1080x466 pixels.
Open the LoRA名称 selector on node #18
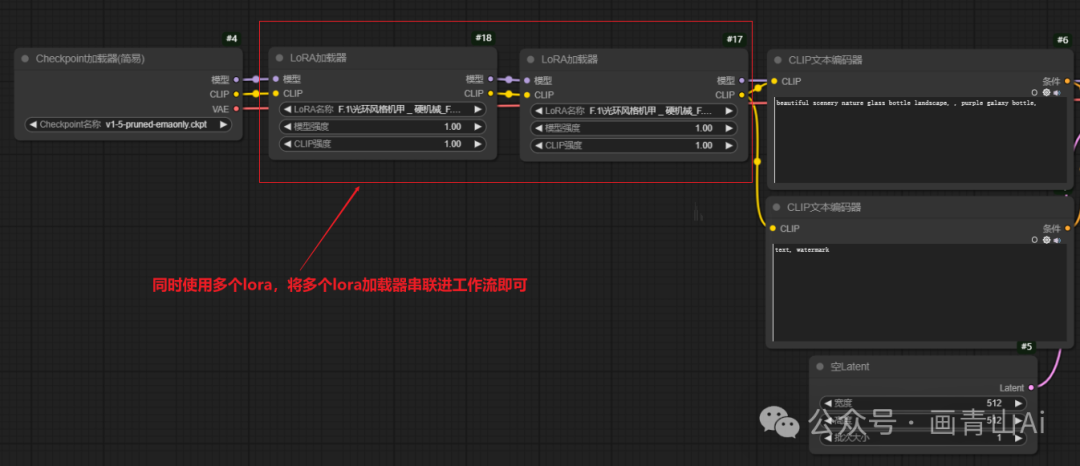click(x=382, y=109)
